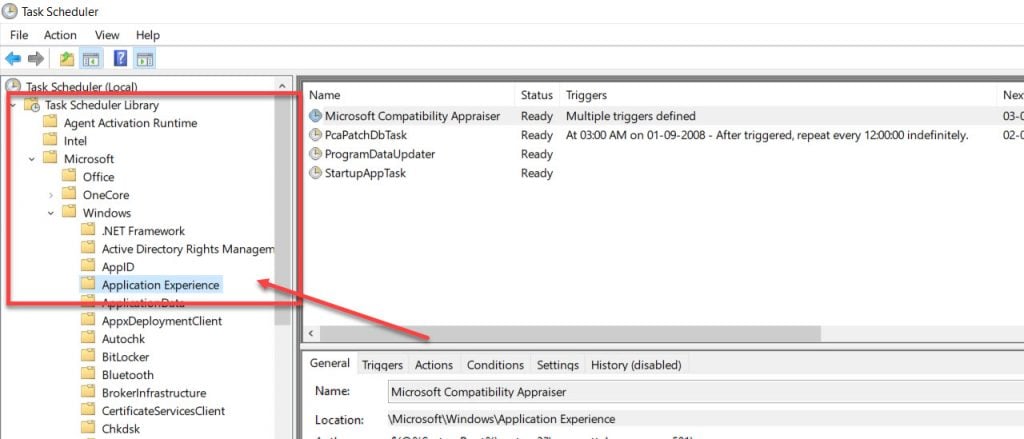The height and width of the screenshot is (439, 1024).
Task: Click the PcaPatchDbTask clock icon
Action: [315, 135]
